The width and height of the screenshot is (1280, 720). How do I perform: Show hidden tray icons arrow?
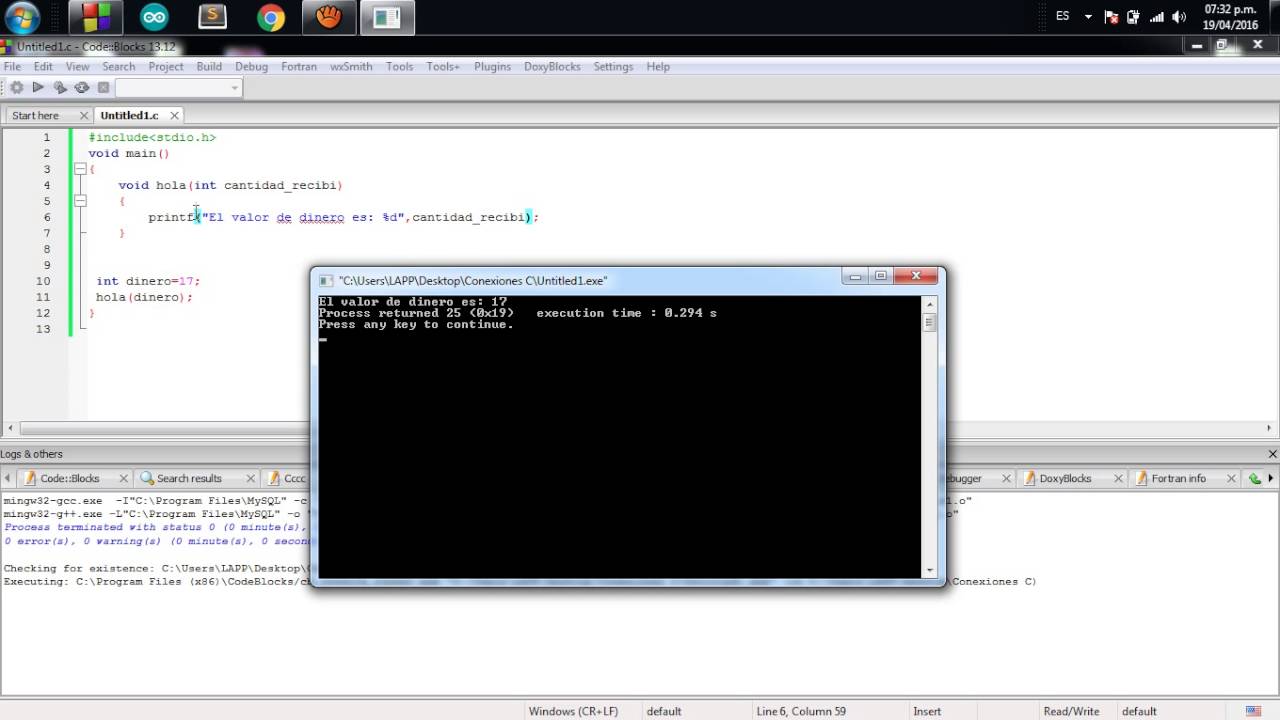[1088, 17]
